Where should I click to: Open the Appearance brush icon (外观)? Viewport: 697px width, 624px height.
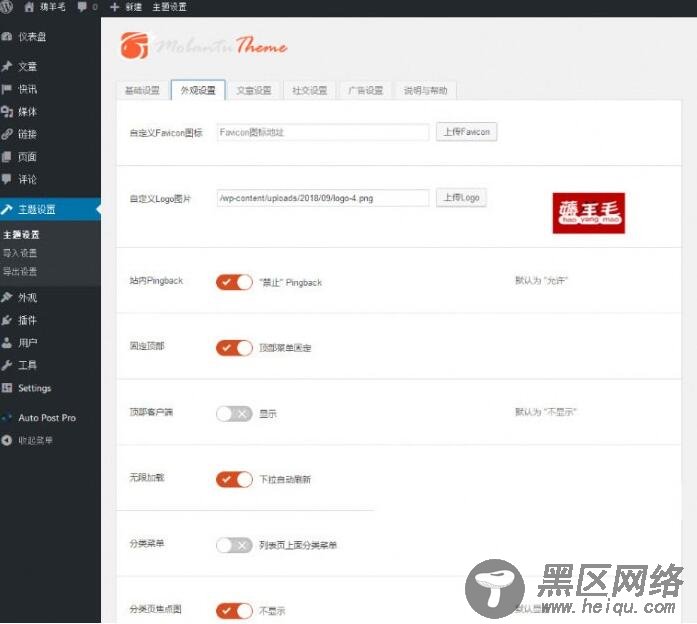(7, 297)
